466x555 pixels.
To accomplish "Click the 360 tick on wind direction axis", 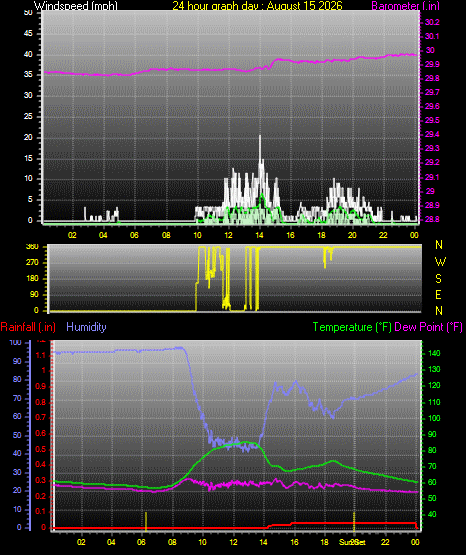I will tap(32, 247).
